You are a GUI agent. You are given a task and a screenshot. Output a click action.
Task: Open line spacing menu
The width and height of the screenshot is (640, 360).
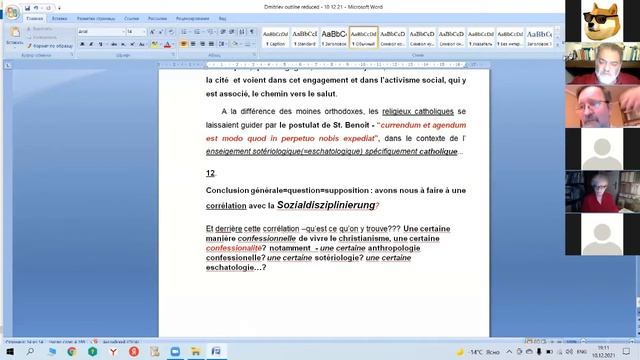pyautogui.click(x=222, y=44)
